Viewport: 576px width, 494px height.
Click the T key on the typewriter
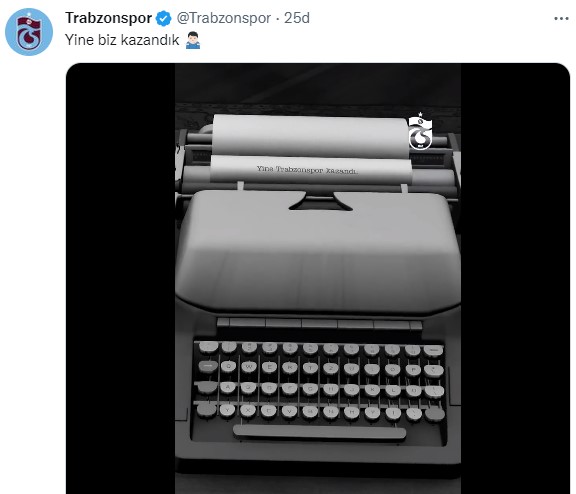point(310,368)
